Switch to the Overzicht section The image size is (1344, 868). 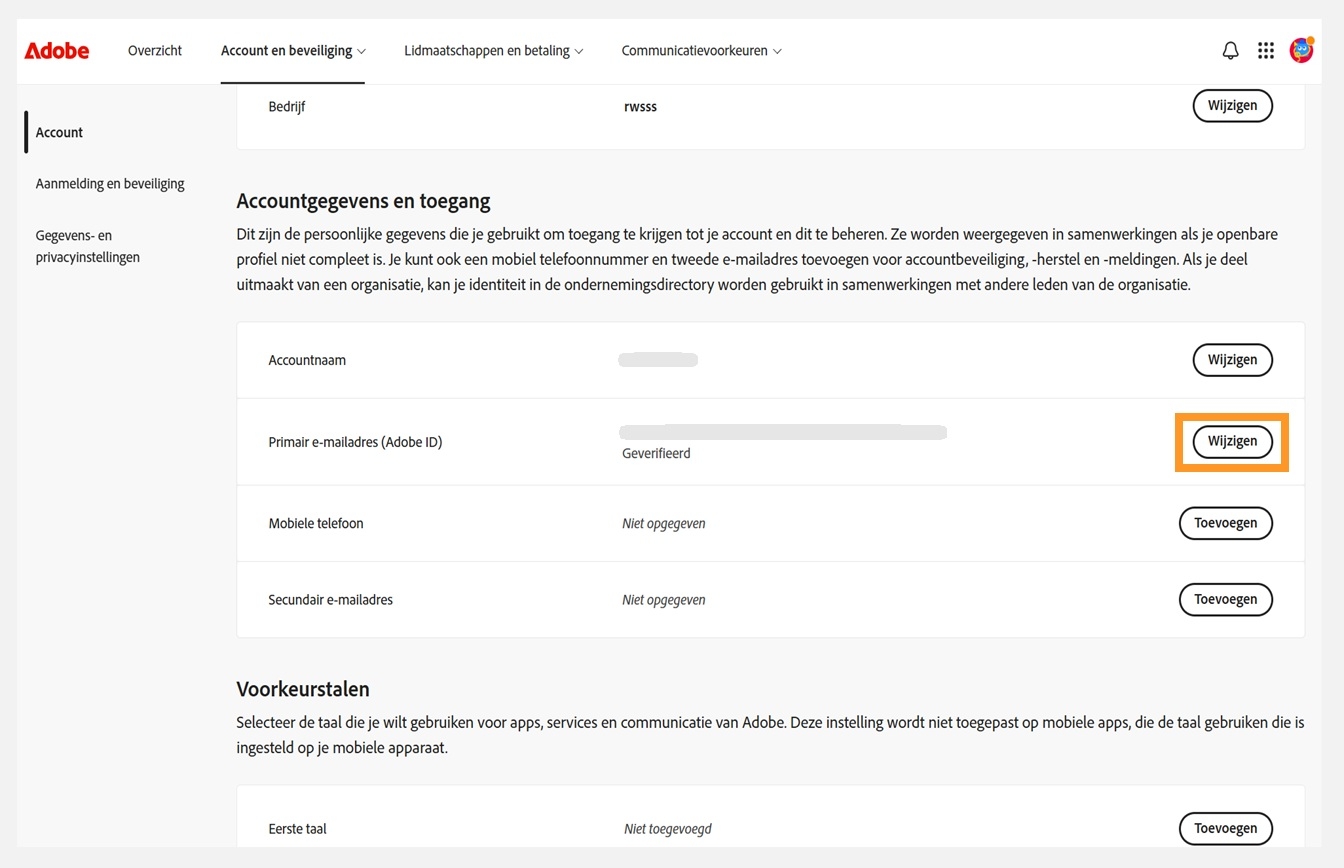point(154,49)
